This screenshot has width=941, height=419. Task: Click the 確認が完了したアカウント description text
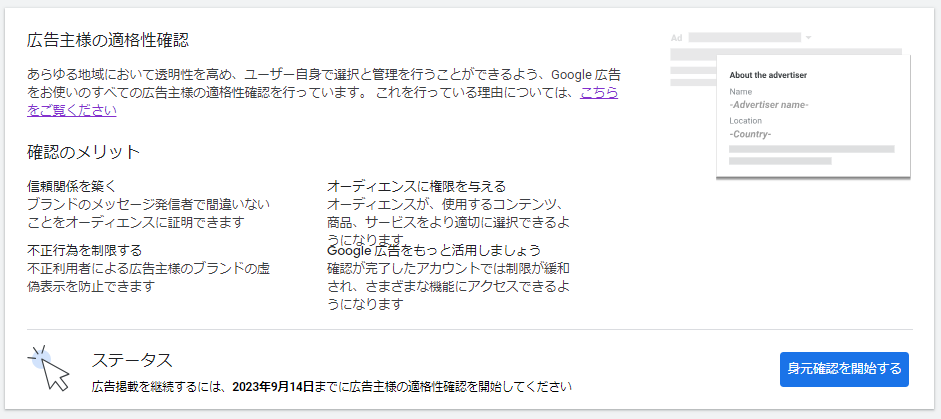tap(448, 285)
